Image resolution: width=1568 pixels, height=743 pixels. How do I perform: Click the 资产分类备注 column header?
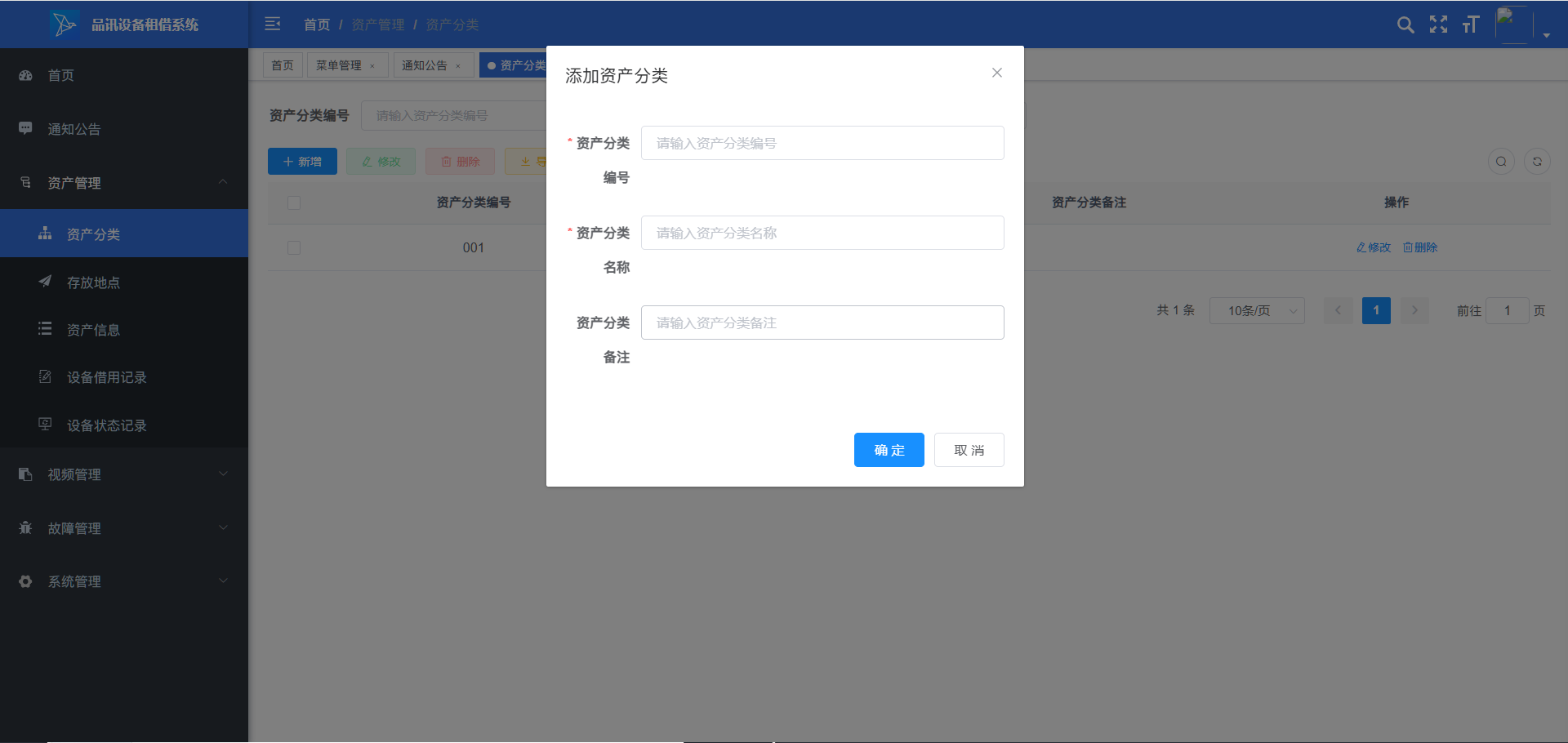tap(1089, 202)
